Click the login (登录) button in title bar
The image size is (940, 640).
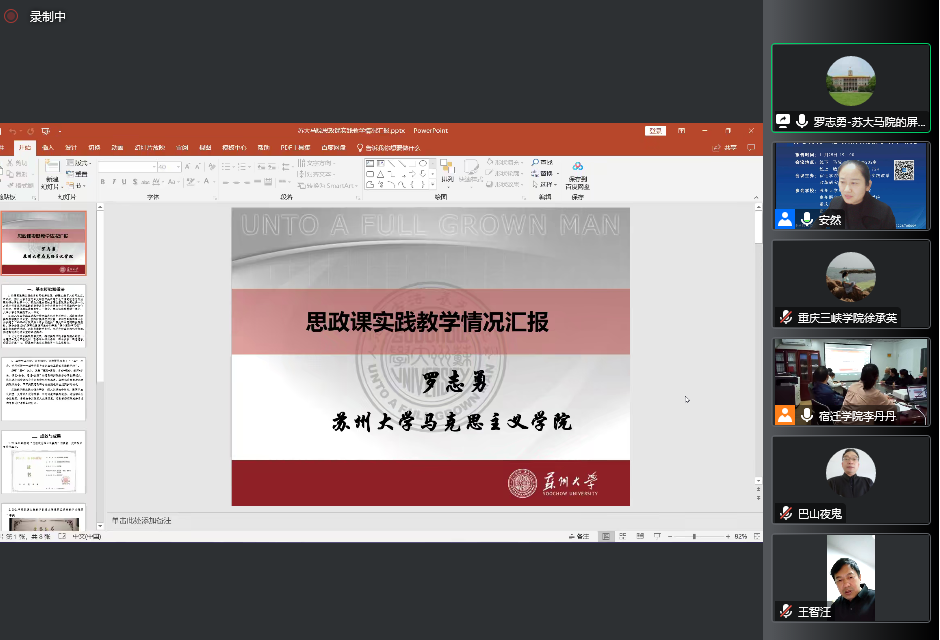click(x=655, y=131)
